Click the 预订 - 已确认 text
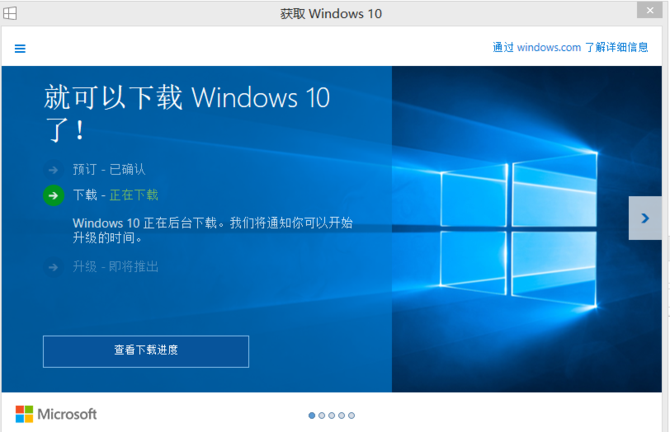Viewport: 670px width, 432px height. pyautogui.click(x=109, y=170)
